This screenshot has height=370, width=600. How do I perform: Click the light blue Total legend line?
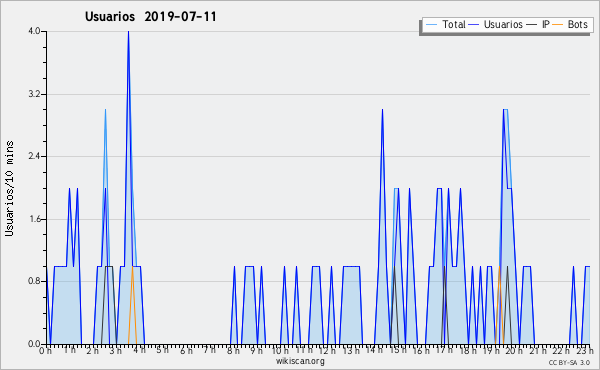pyautogui.click(x=431, y=25)
